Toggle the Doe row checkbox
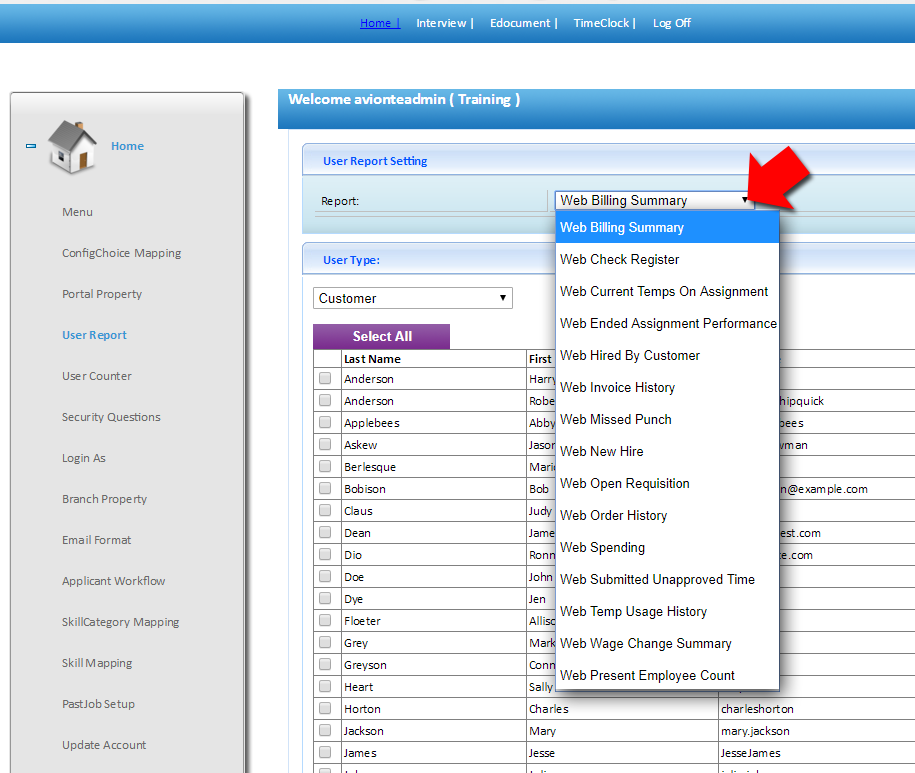This screenshot has width=915, height=773. (325, 576)
